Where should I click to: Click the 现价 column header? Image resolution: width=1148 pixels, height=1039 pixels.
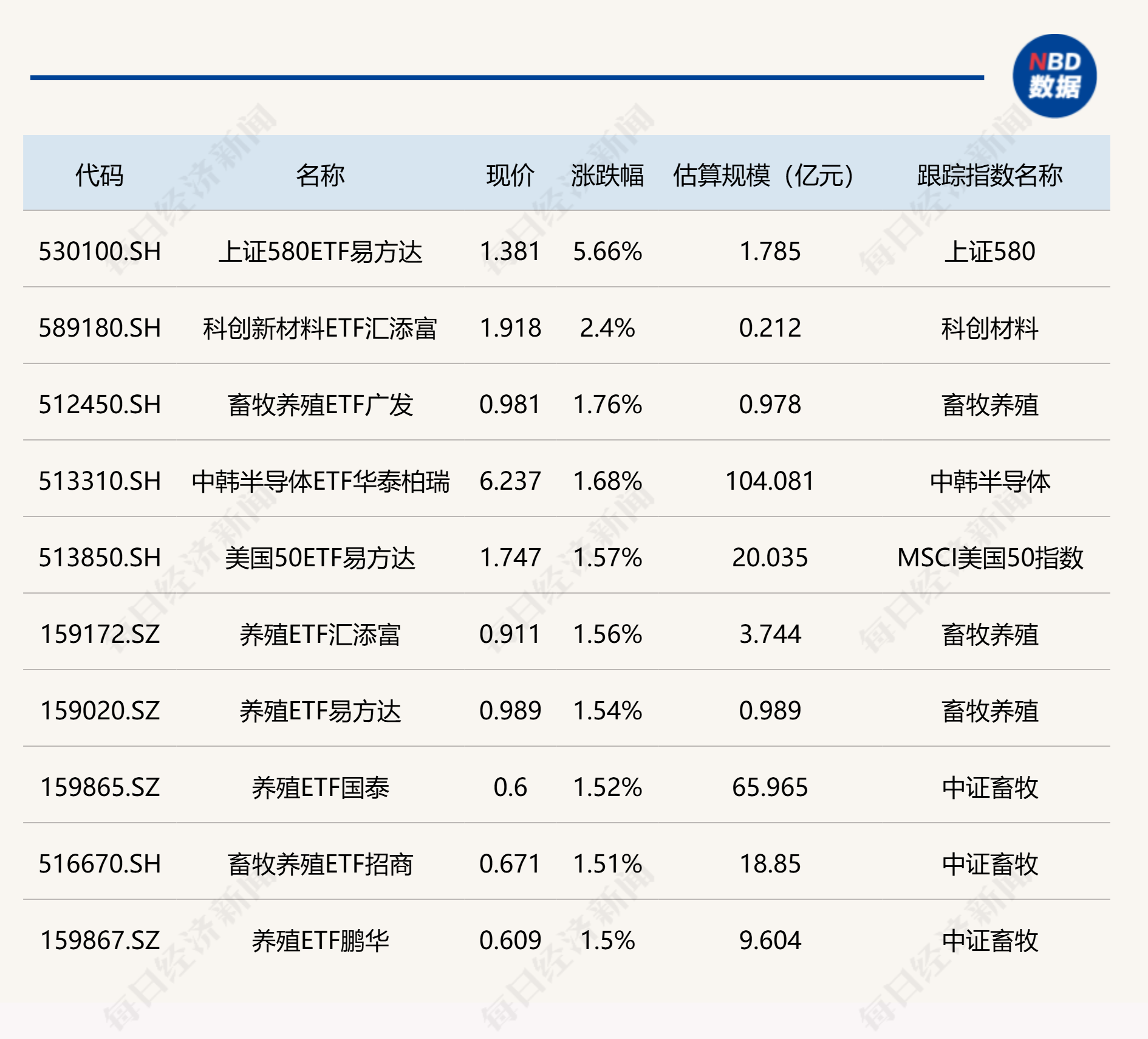[510, 176]
